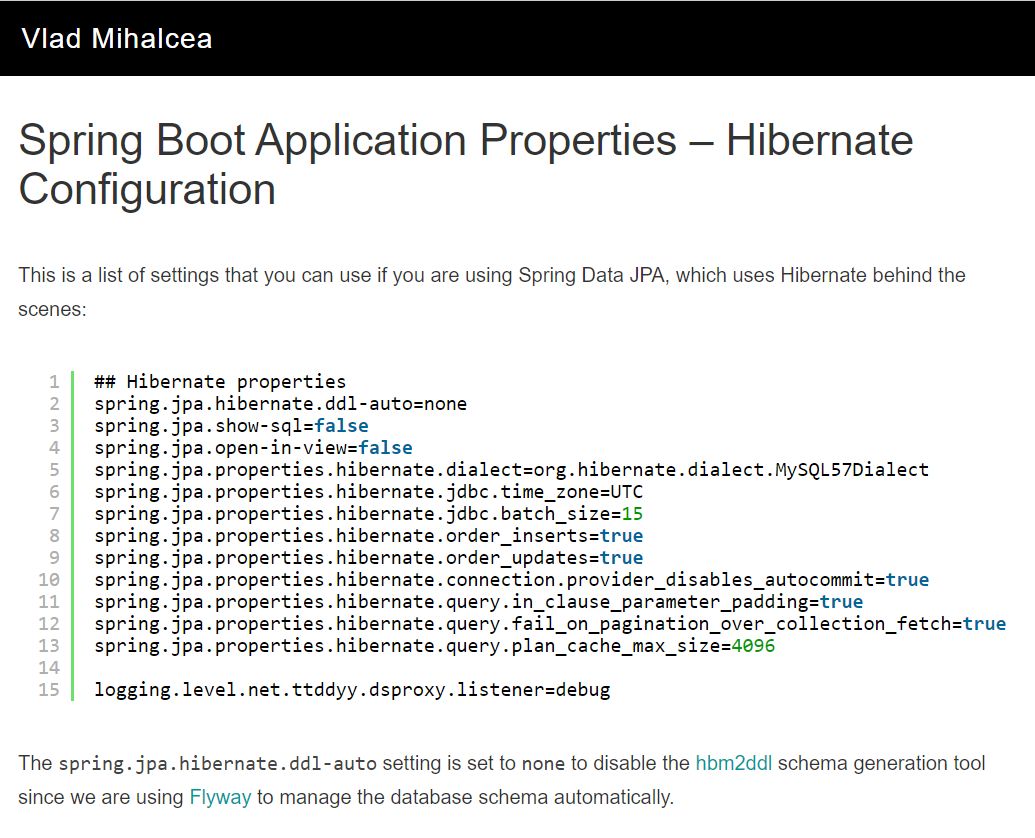Click the MySQL57Dialect dialect line
Image resolution: width=1035 pixels, height=838 pixels.
tap(511, 469)
